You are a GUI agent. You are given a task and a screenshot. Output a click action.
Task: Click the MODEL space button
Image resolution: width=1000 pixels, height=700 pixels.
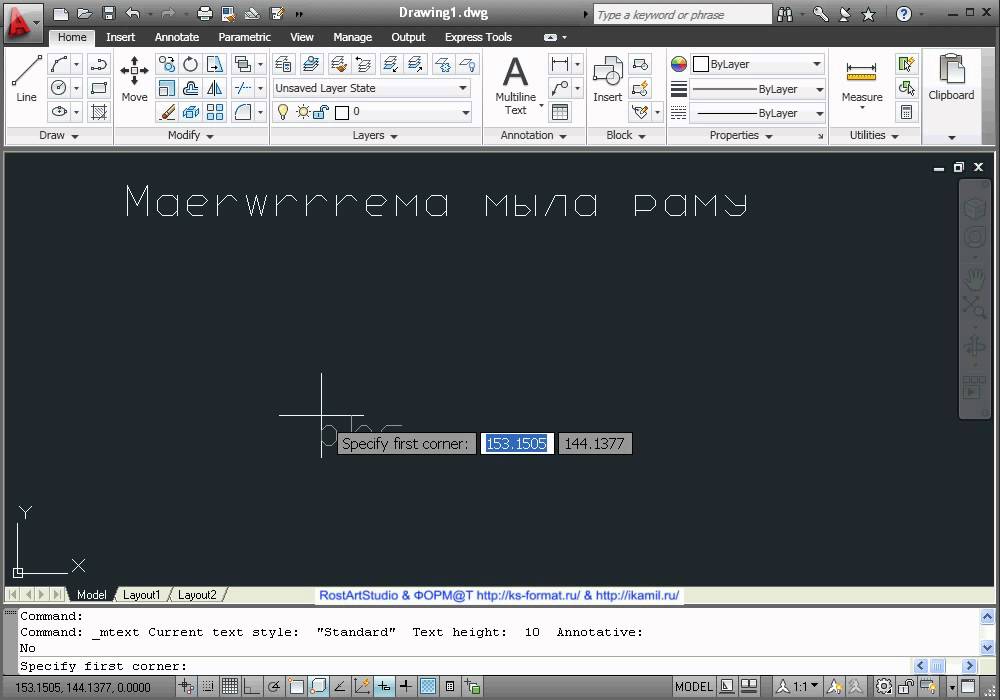[694, 687]
